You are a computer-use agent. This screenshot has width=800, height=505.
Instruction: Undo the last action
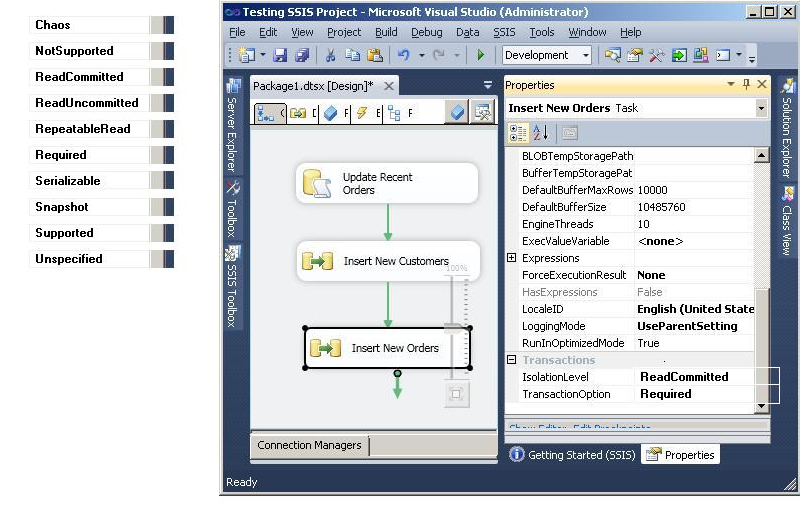[x=404, y=55]
